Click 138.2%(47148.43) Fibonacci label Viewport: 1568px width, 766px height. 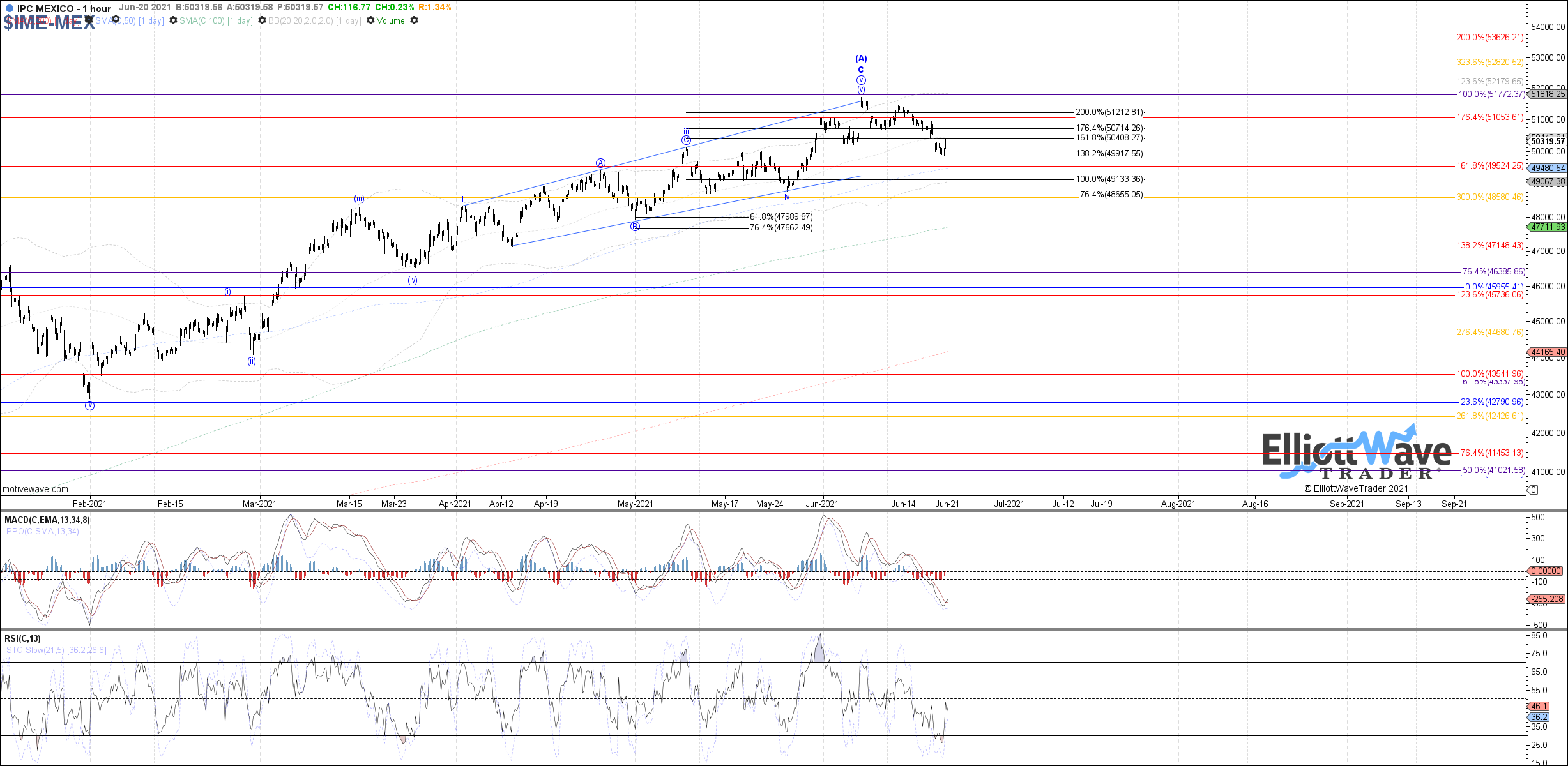tap(1489, 245)
